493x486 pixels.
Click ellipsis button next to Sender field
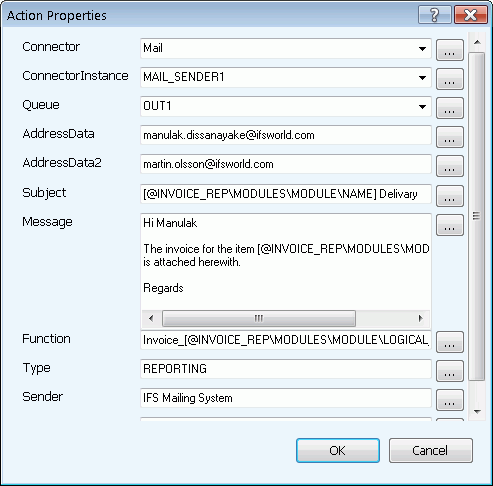[x=450, y=400]
